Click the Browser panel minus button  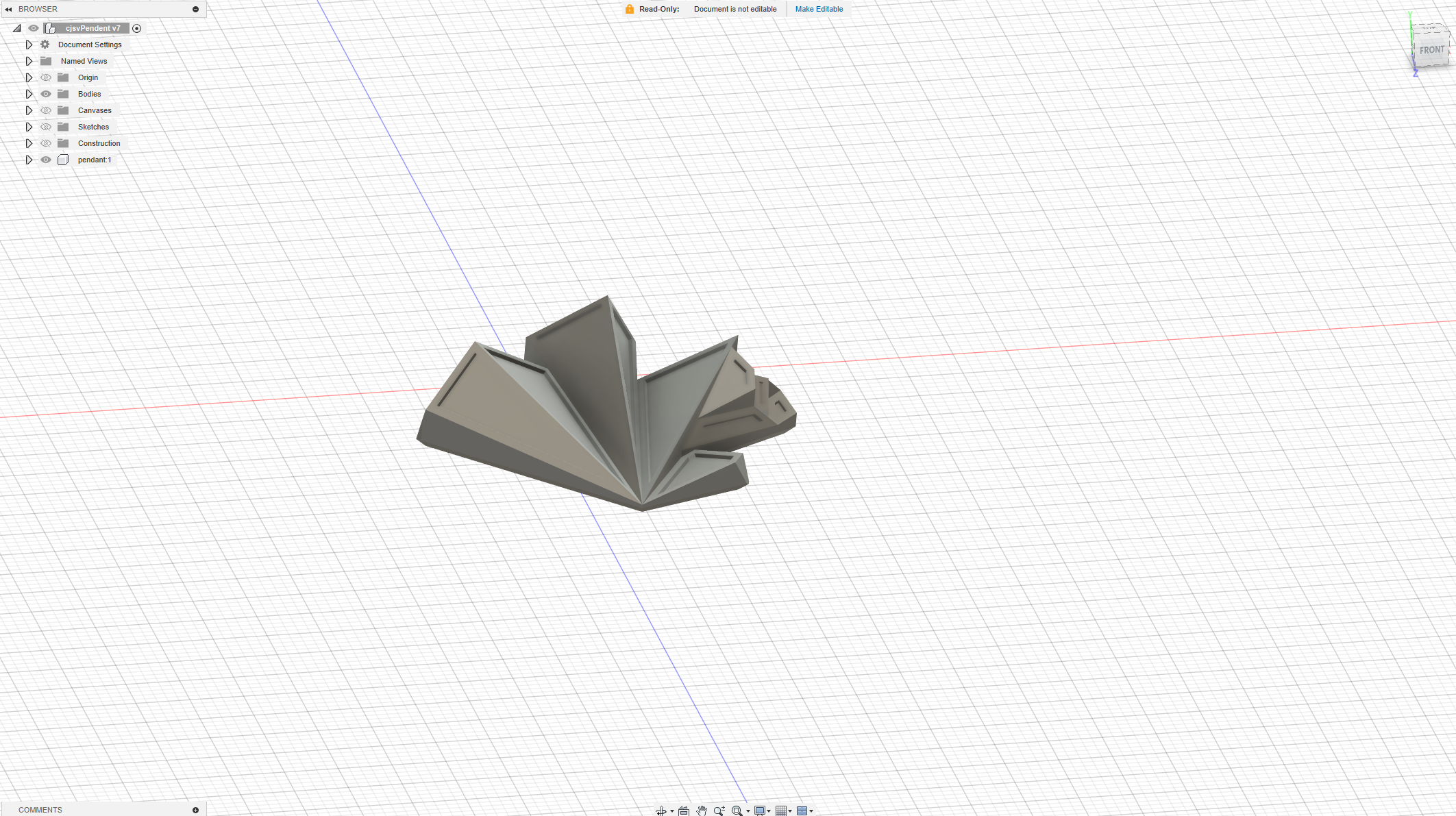coord(195,9)
